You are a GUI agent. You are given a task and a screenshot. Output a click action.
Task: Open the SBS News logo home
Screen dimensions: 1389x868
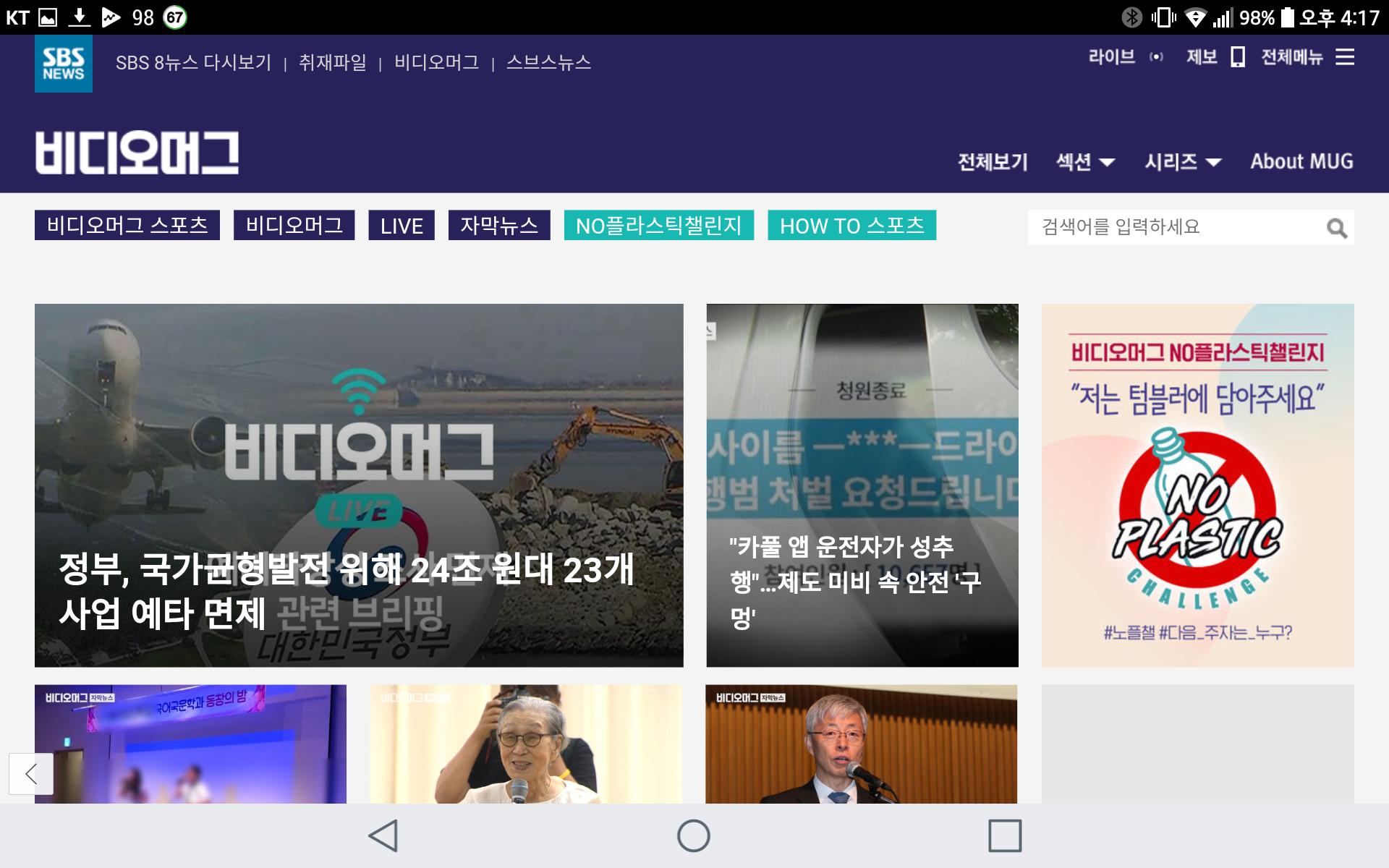pos(64,64)
